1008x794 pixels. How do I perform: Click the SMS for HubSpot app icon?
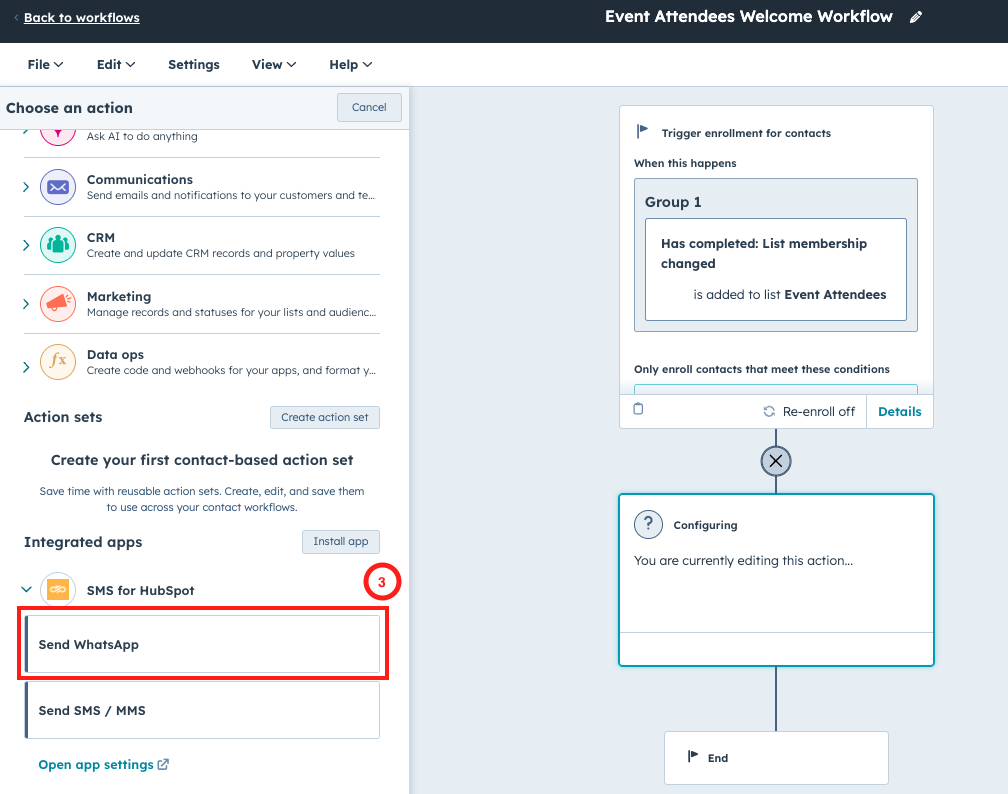click(58, 590)
